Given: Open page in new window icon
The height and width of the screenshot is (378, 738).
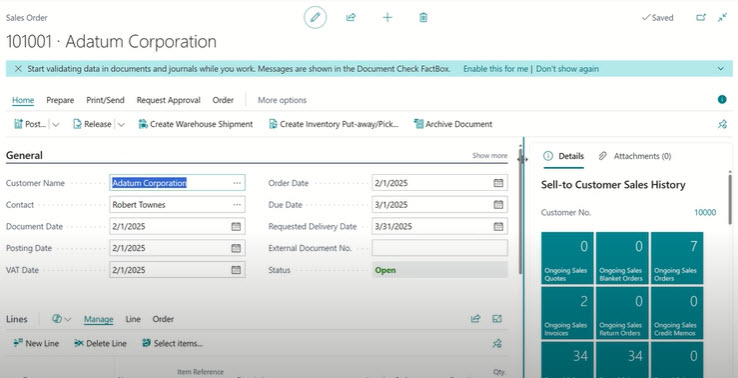Looking at the screenshot, I should click(701, 18).
